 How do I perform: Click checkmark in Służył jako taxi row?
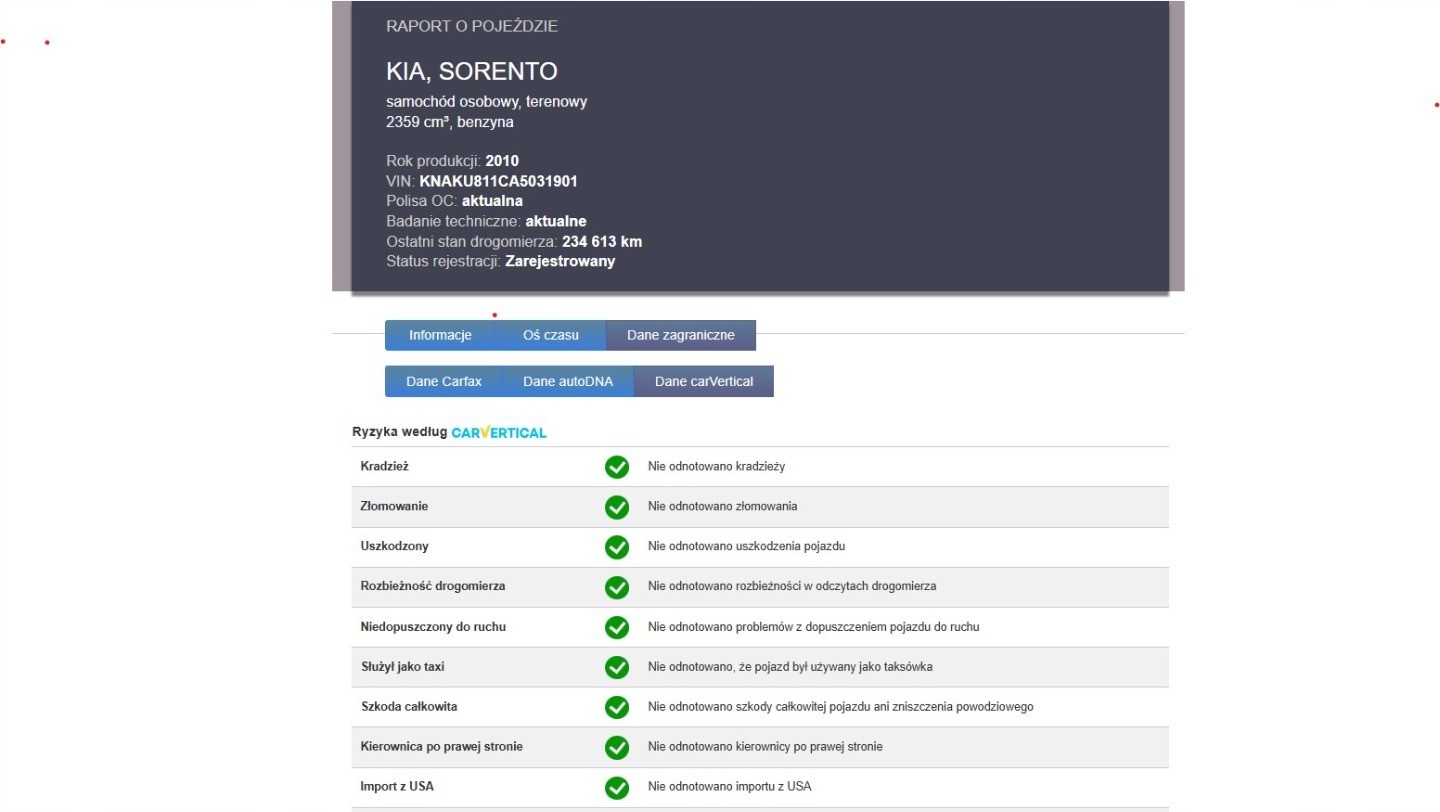pyautogui.click(x=617, y=667)
